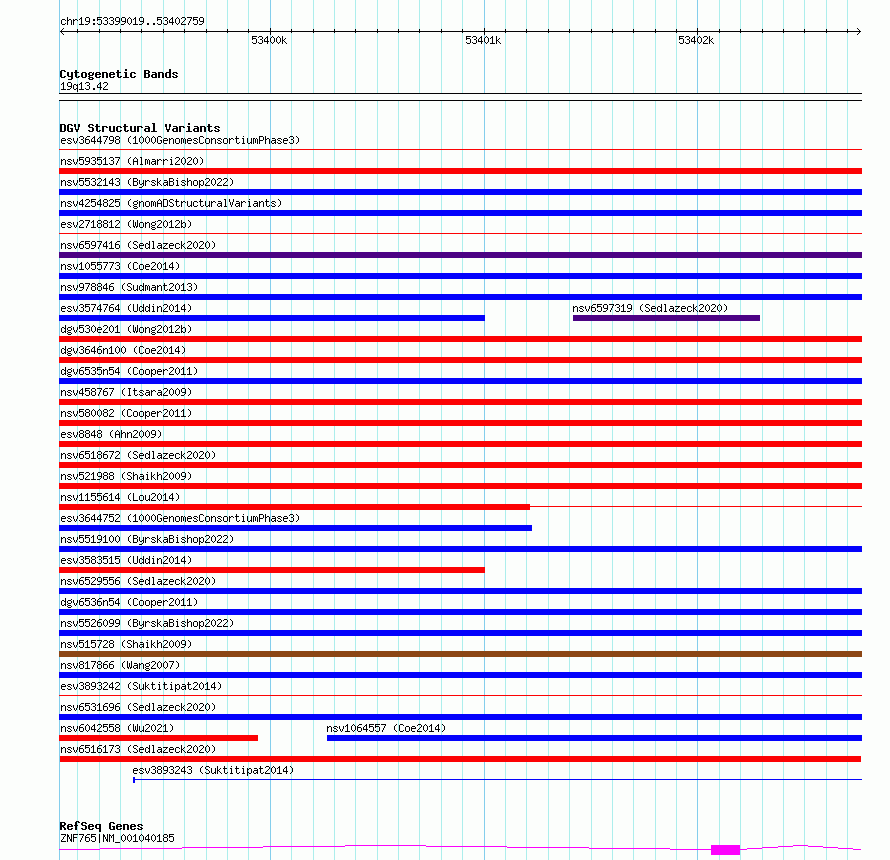Click the purple nsv6597416 (Sedlazeck2020) bar

[x=460, y=255]
